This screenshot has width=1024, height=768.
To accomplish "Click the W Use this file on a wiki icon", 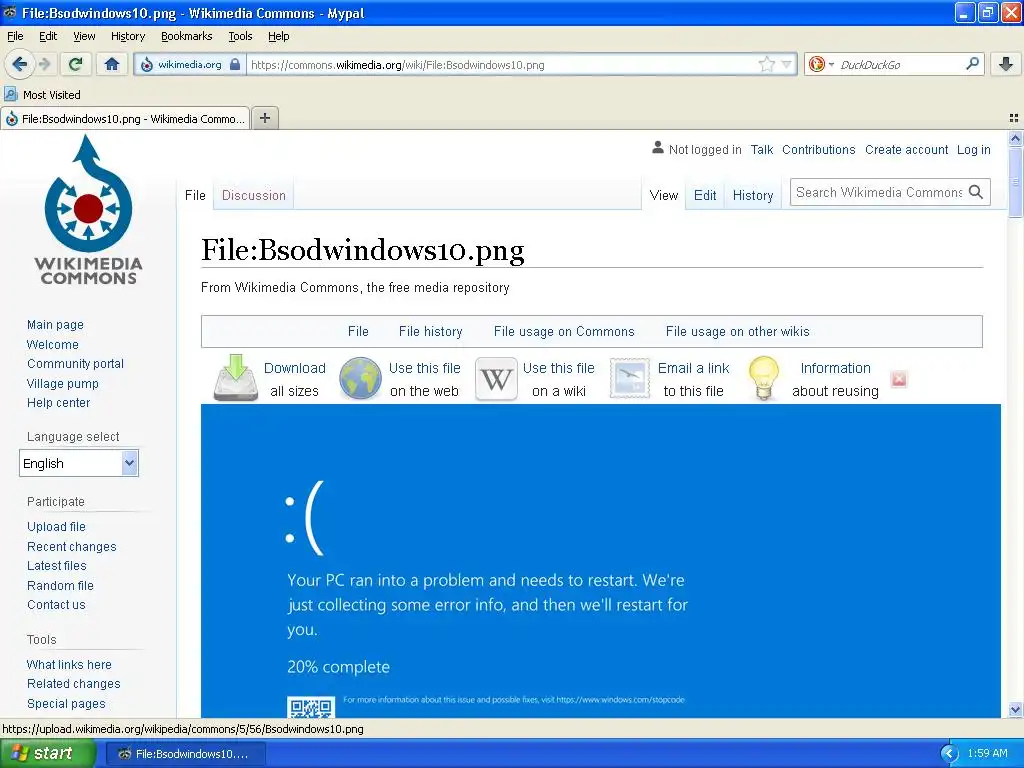I will (x=496, y=378).
